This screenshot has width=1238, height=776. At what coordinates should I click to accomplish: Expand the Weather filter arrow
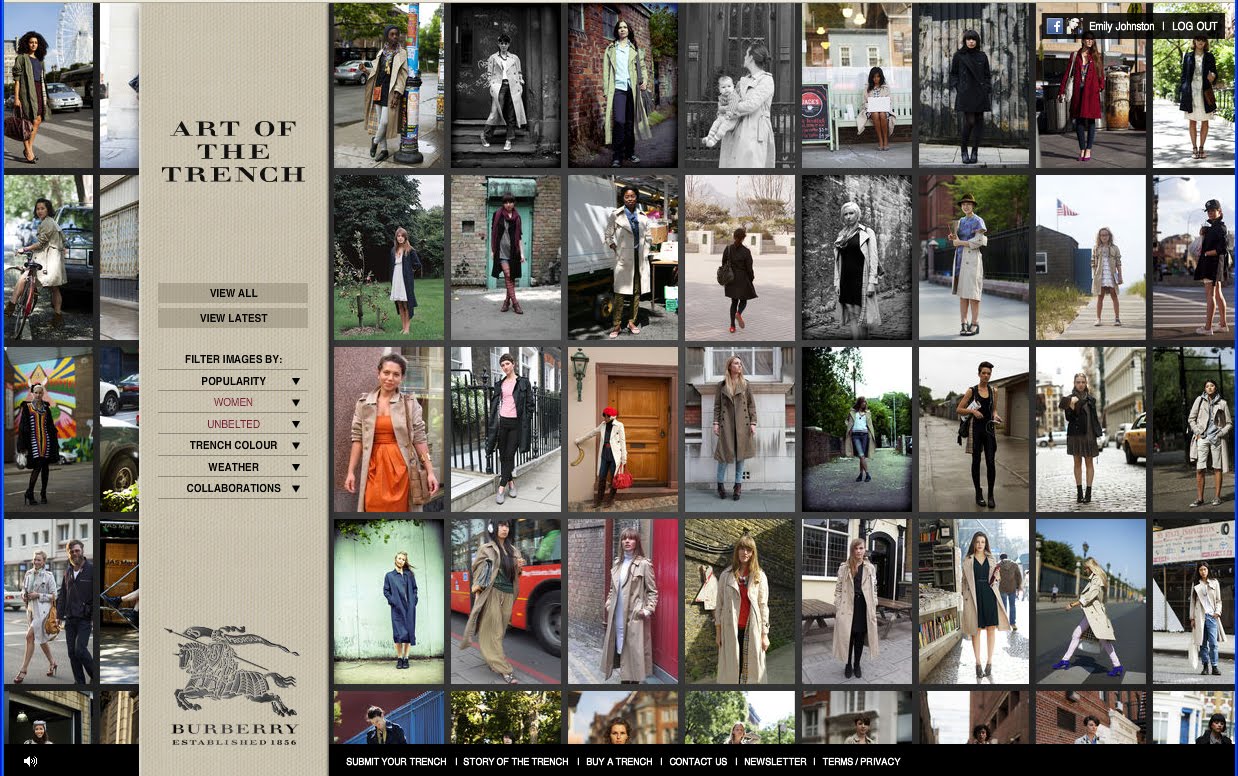pyautogui.click(x=296, y=467)
